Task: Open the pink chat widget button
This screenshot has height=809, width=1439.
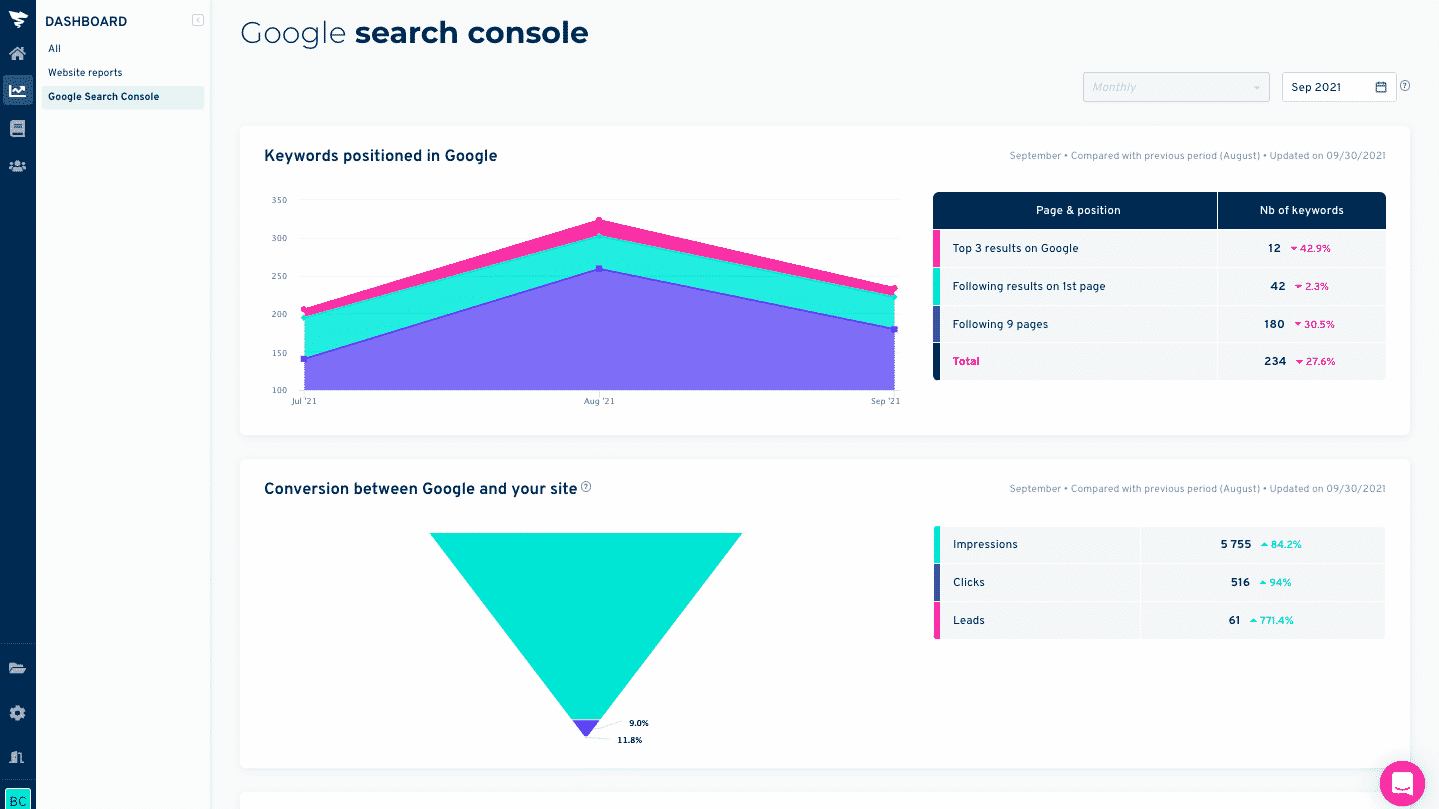Action: click(1402, 783)
